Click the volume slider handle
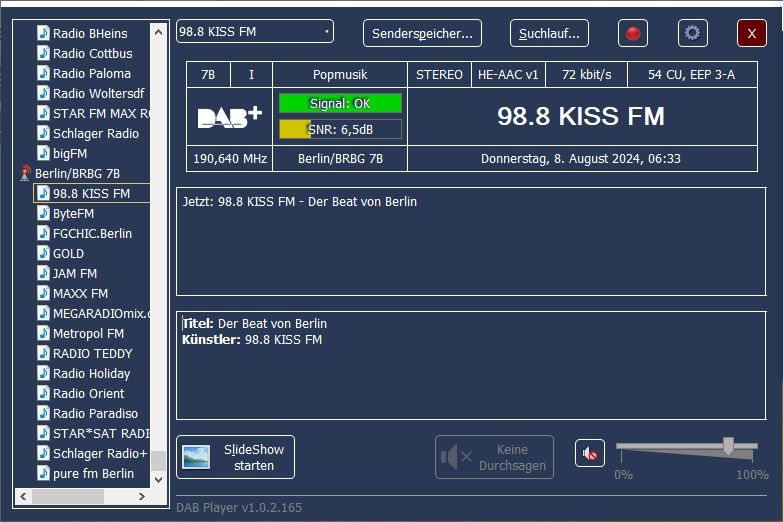The height and width of the screenshot is (522, 783). (728, 446)
